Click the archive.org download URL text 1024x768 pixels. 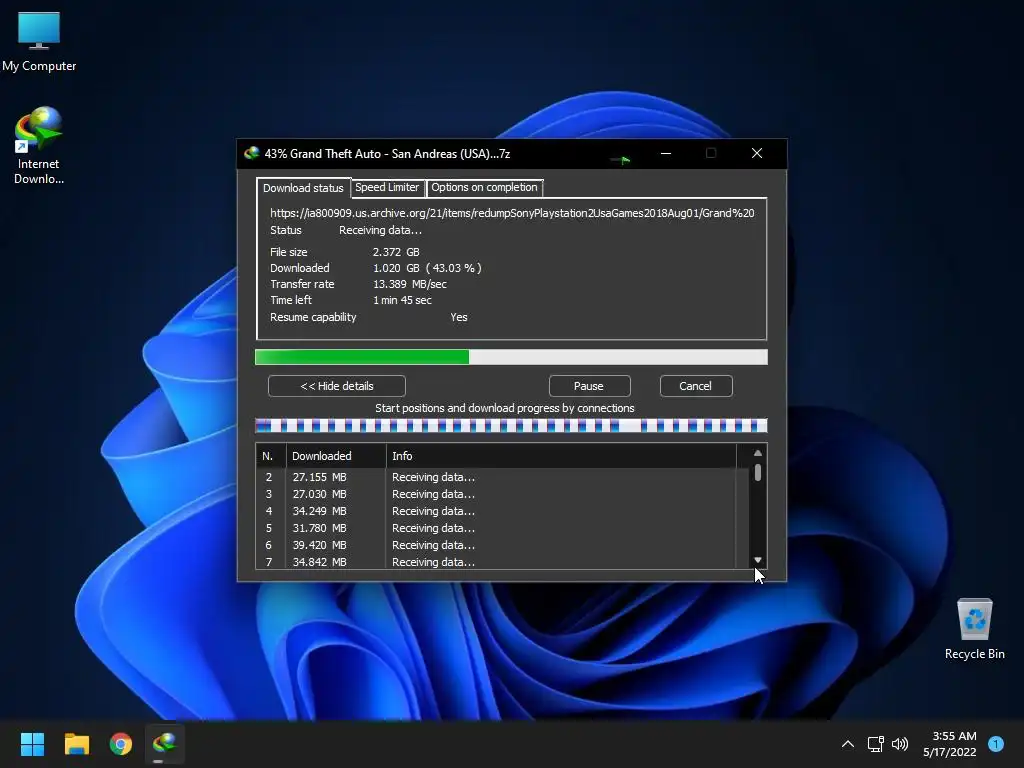click(x=512, y=213)
